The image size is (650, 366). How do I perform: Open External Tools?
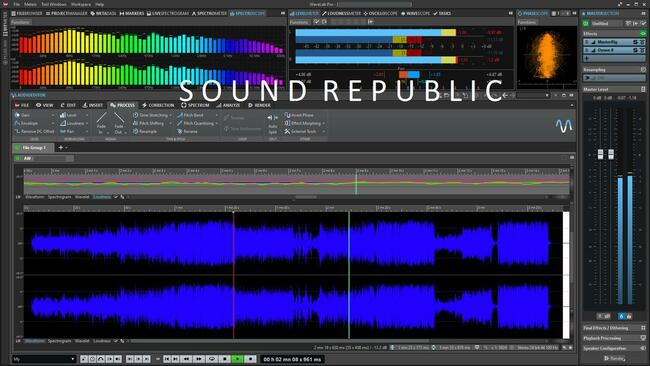300,131
